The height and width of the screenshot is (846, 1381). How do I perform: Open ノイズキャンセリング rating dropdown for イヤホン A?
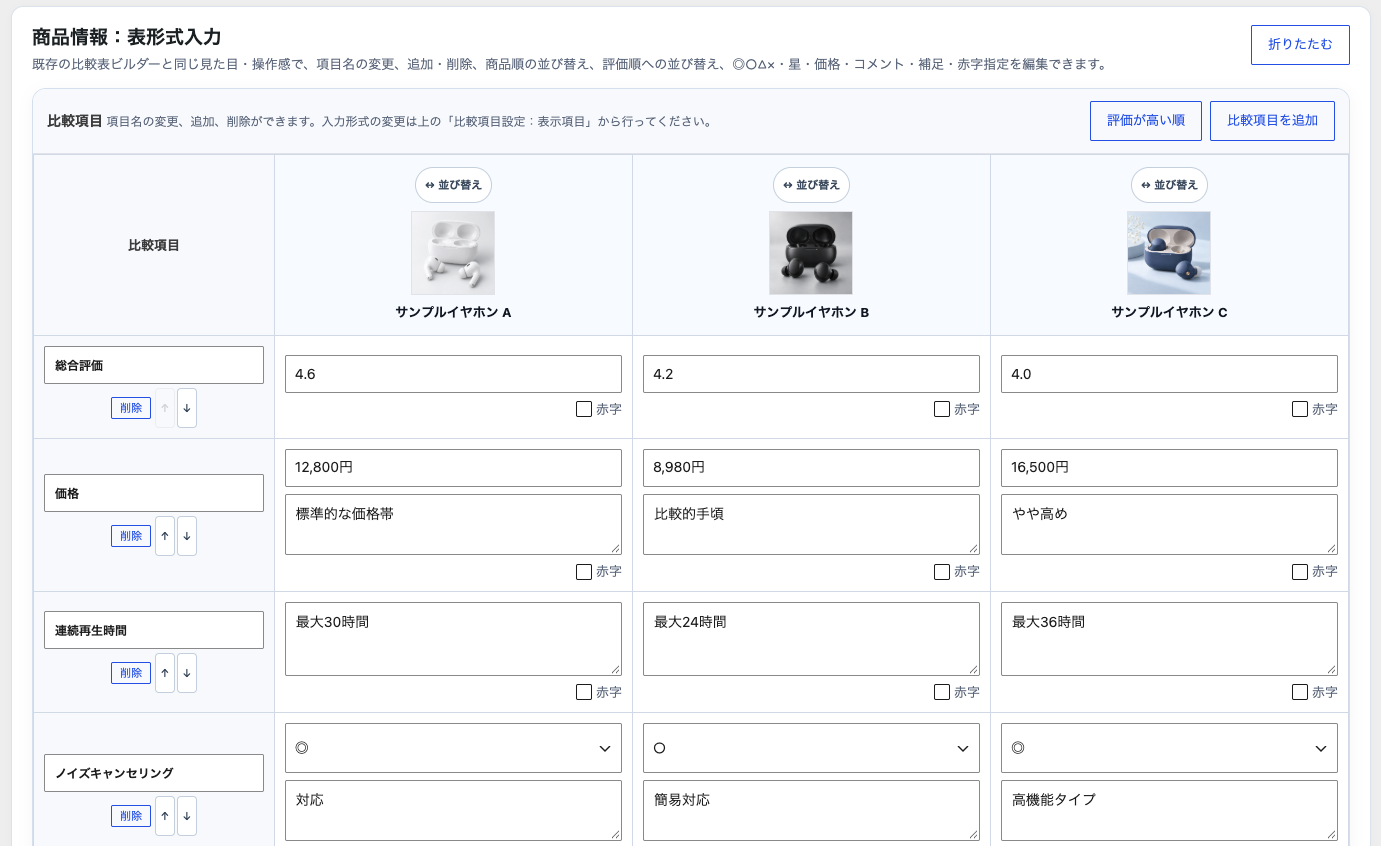pyautogui.click(x=453, y=748)
